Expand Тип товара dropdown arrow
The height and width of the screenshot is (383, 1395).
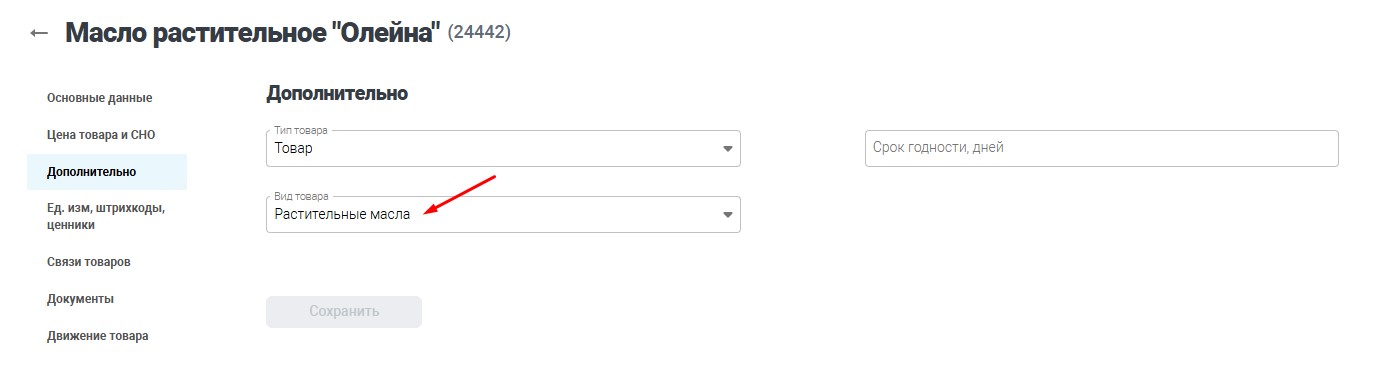(x=727, y=149)
